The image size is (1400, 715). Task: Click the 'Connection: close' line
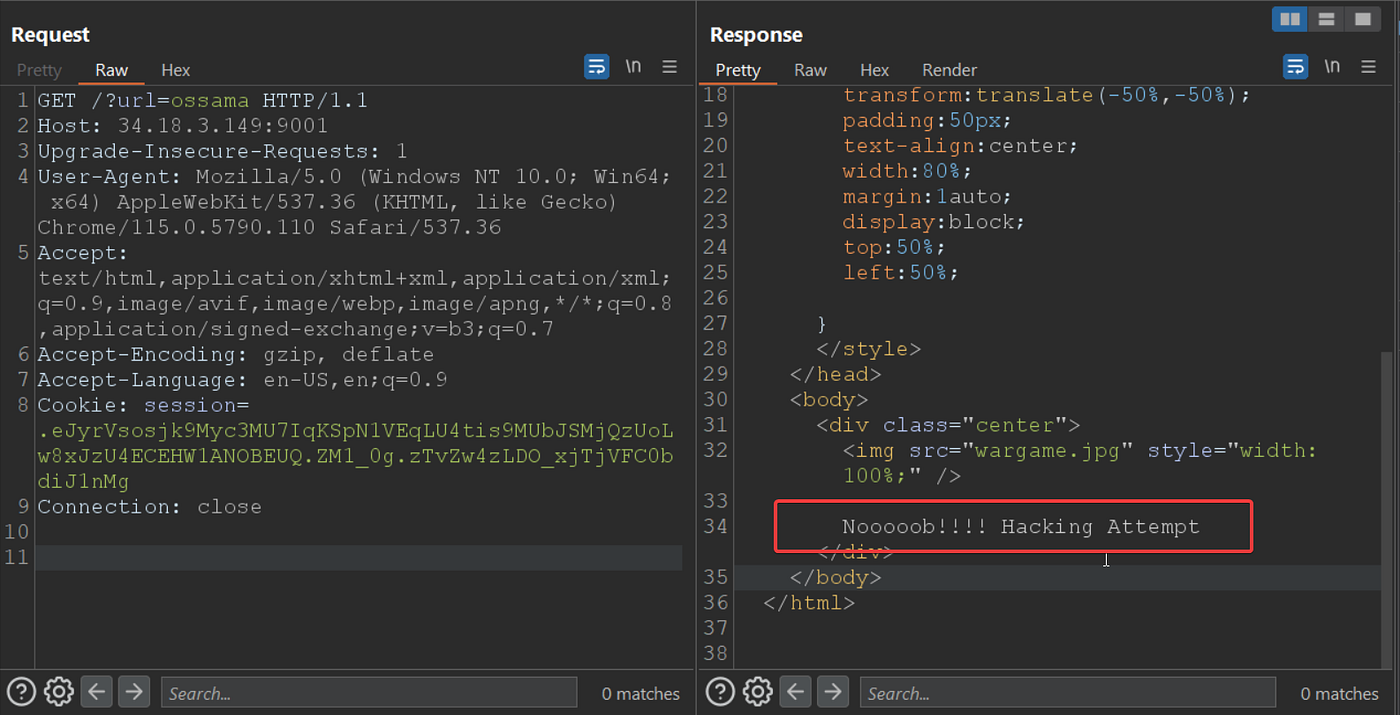click(x=149, y=507)
